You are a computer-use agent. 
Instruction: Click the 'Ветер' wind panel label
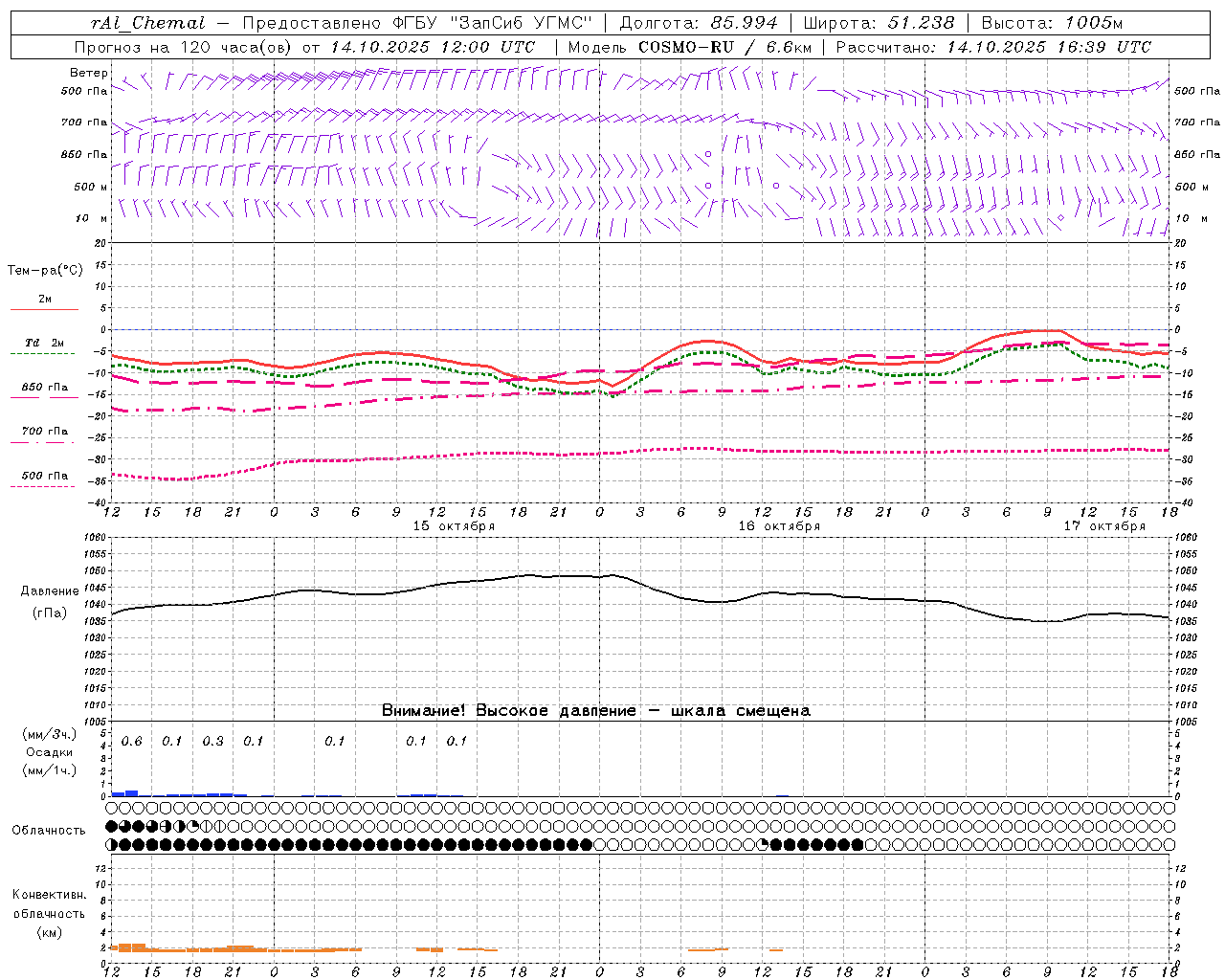point(88,73)
